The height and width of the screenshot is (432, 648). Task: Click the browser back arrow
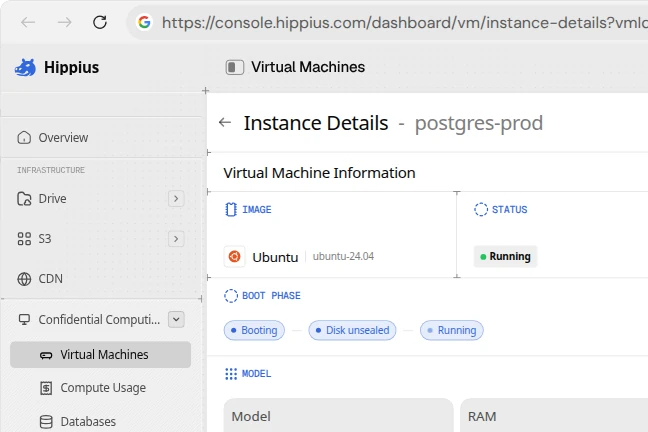(x=28, y=22)
